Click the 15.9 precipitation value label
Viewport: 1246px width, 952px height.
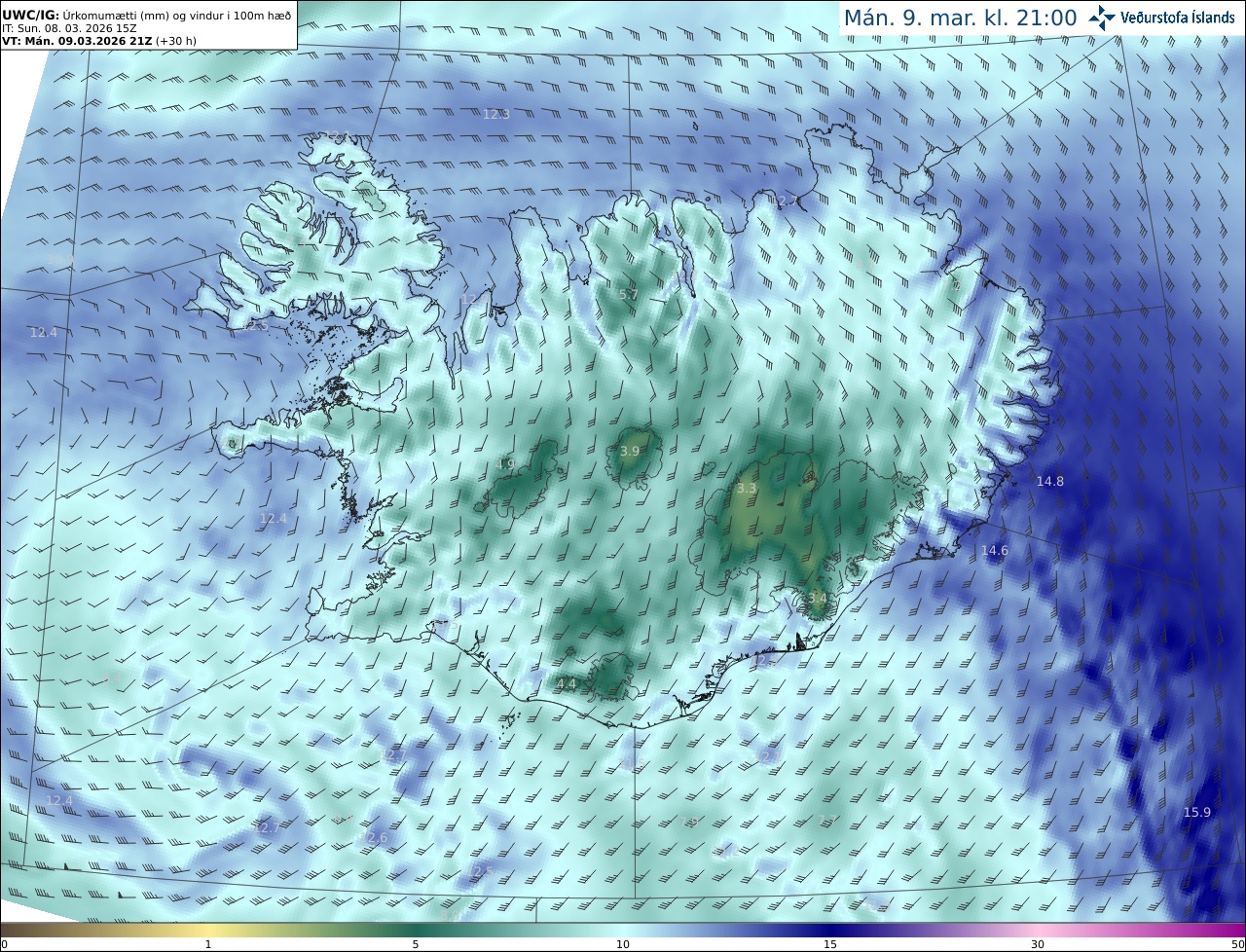pos(1196,813)
